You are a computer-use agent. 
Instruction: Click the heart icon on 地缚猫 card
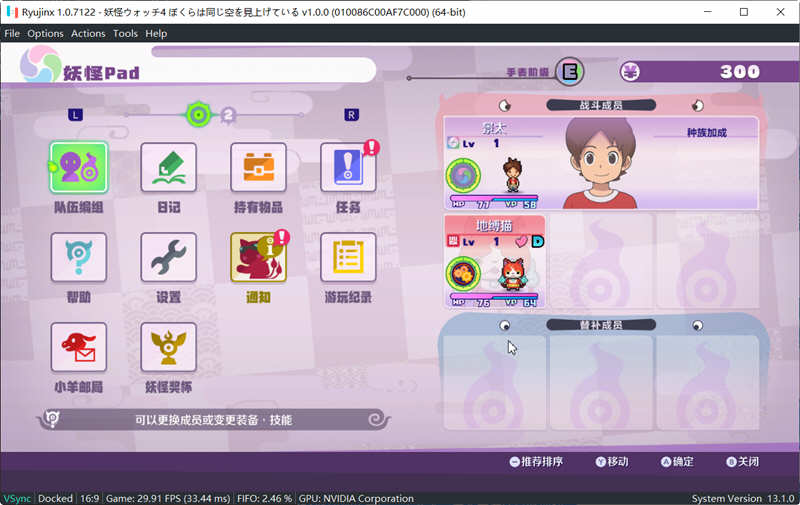tap(521, 241)
